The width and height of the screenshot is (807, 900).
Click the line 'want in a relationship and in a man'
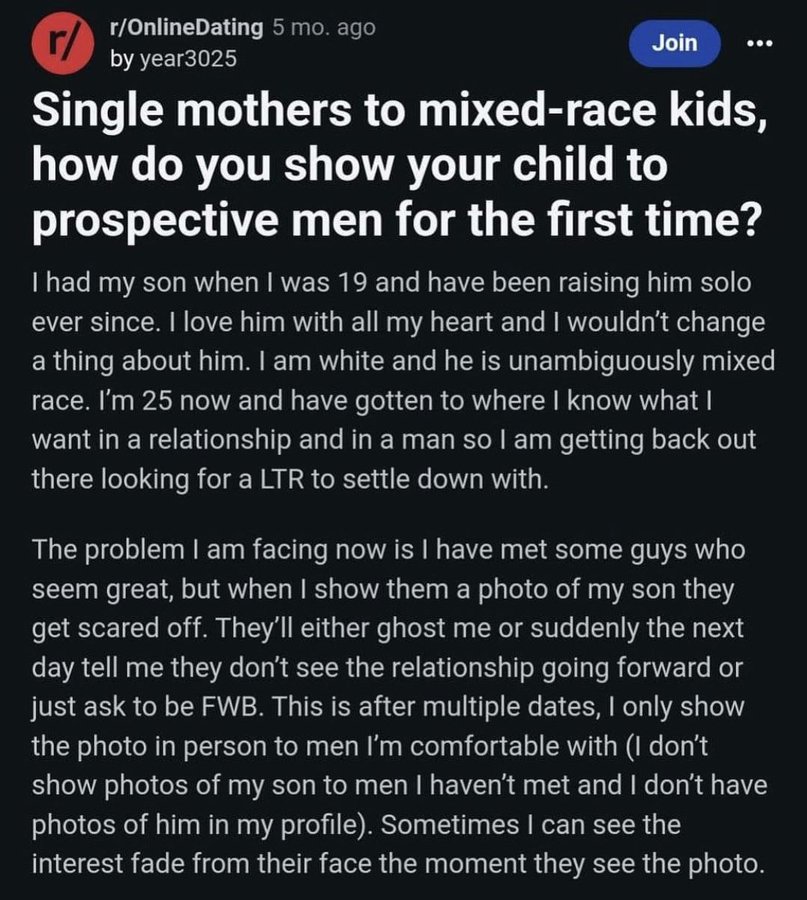394,440
